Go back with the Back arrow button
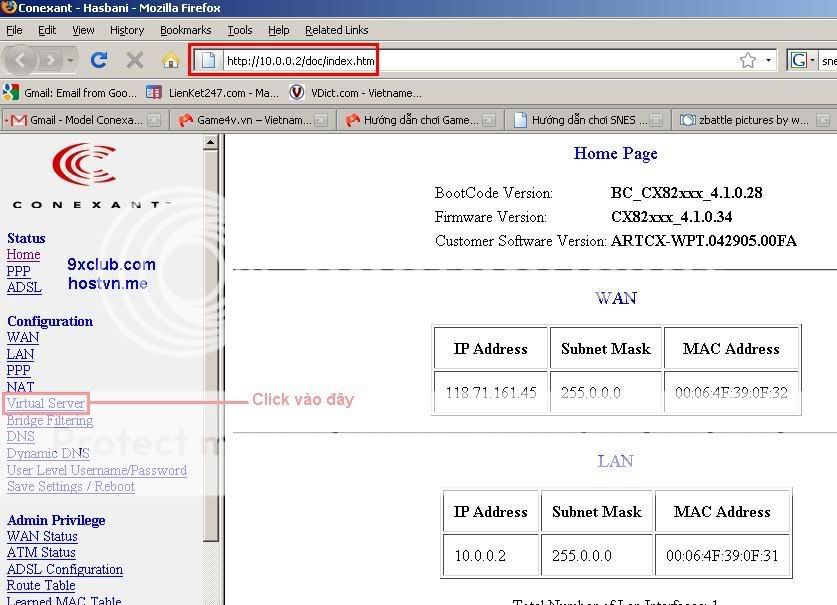Screen dimensions: 837x605 coord(20,60)
